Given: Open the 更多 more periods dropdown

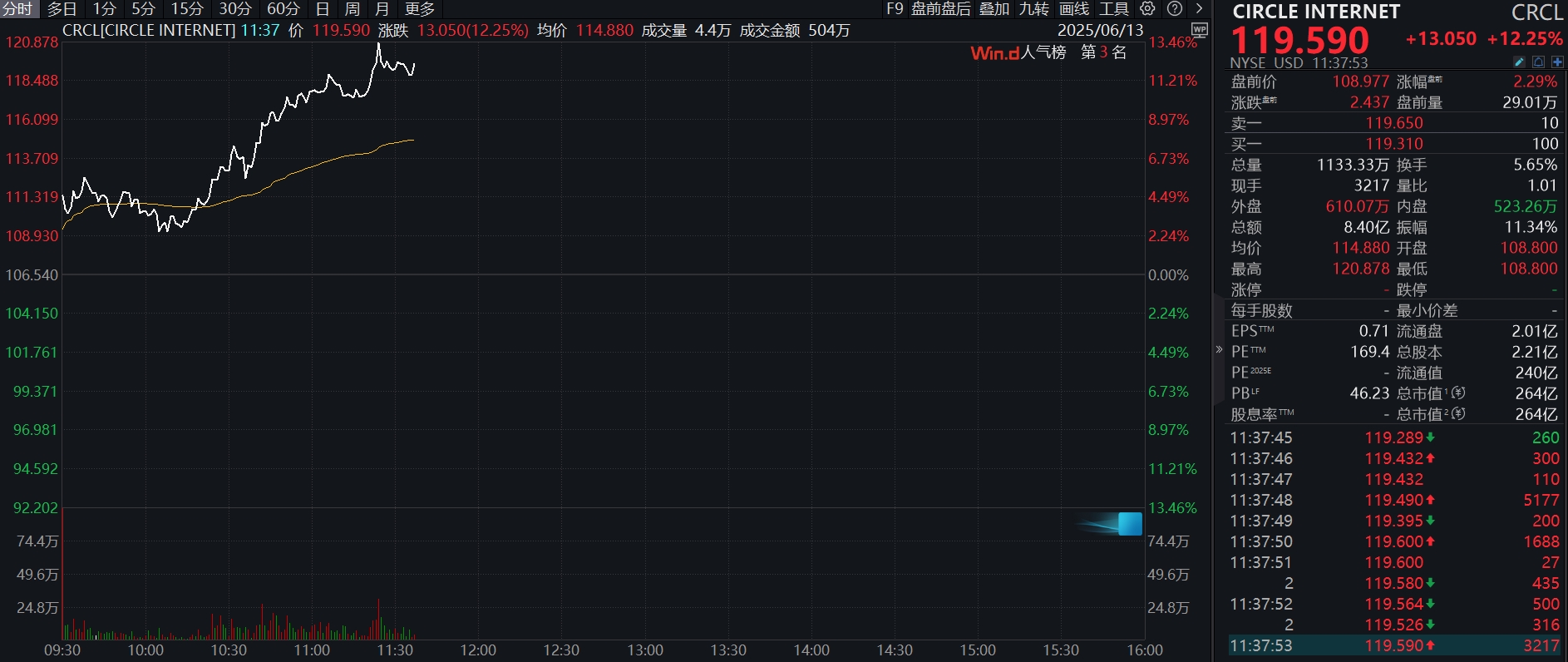Looking at the screenshot, I should point(420,9).
